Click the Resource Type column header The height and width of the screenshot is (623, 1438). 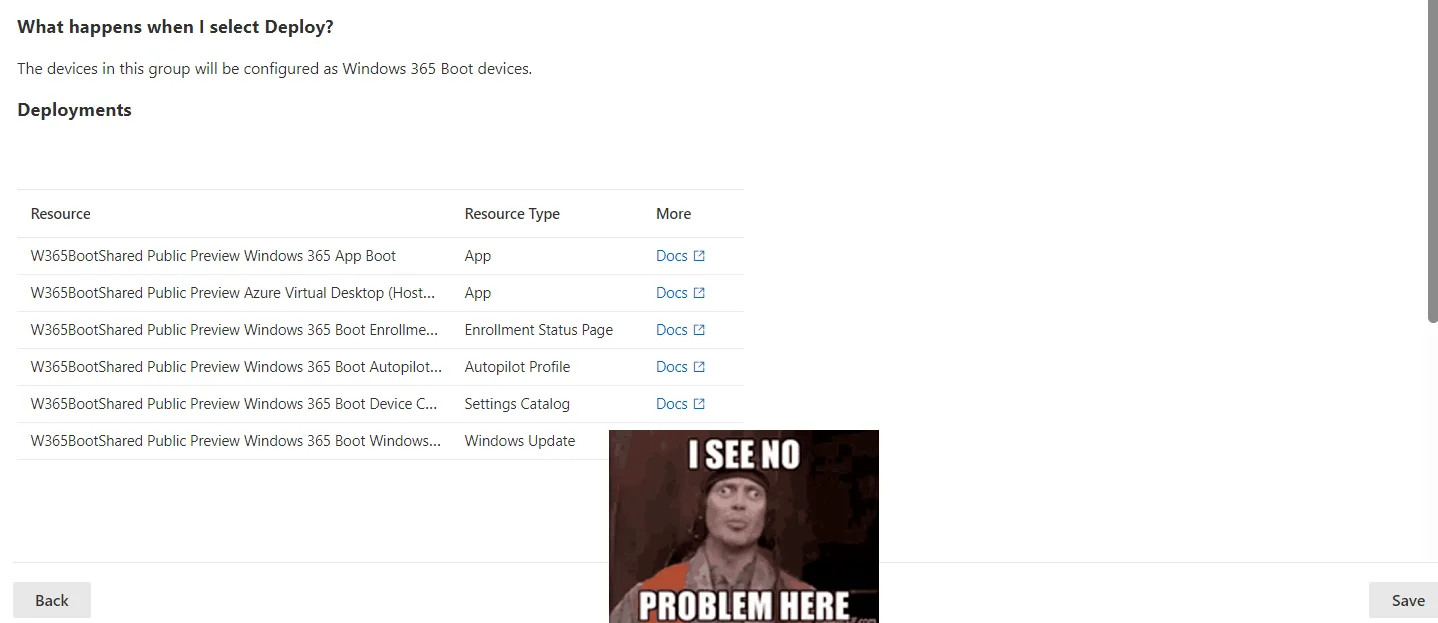[512, 214]
